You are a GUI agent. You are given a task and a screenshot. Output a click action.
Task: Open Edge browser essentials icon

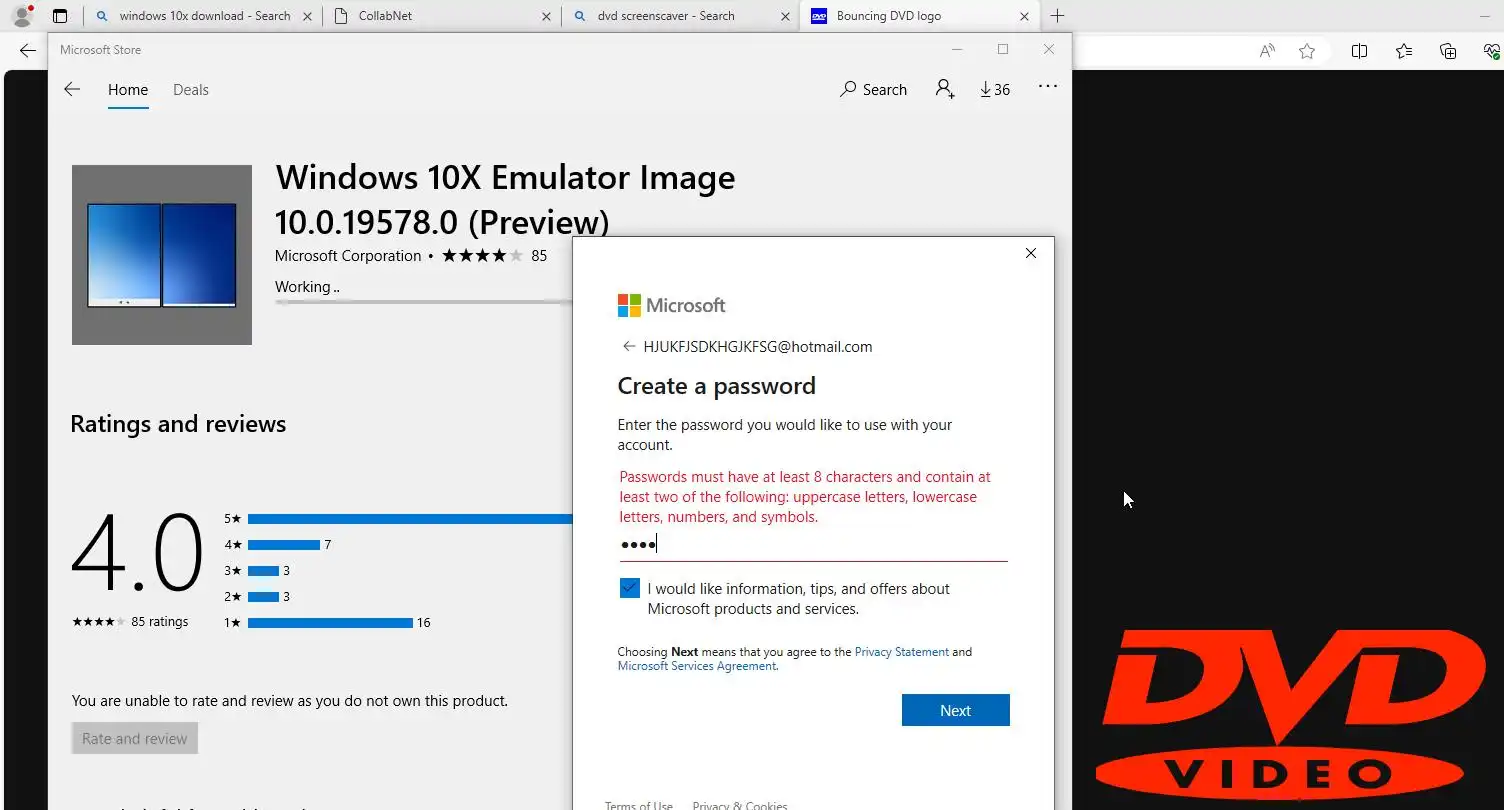(x=1491, y=51)
